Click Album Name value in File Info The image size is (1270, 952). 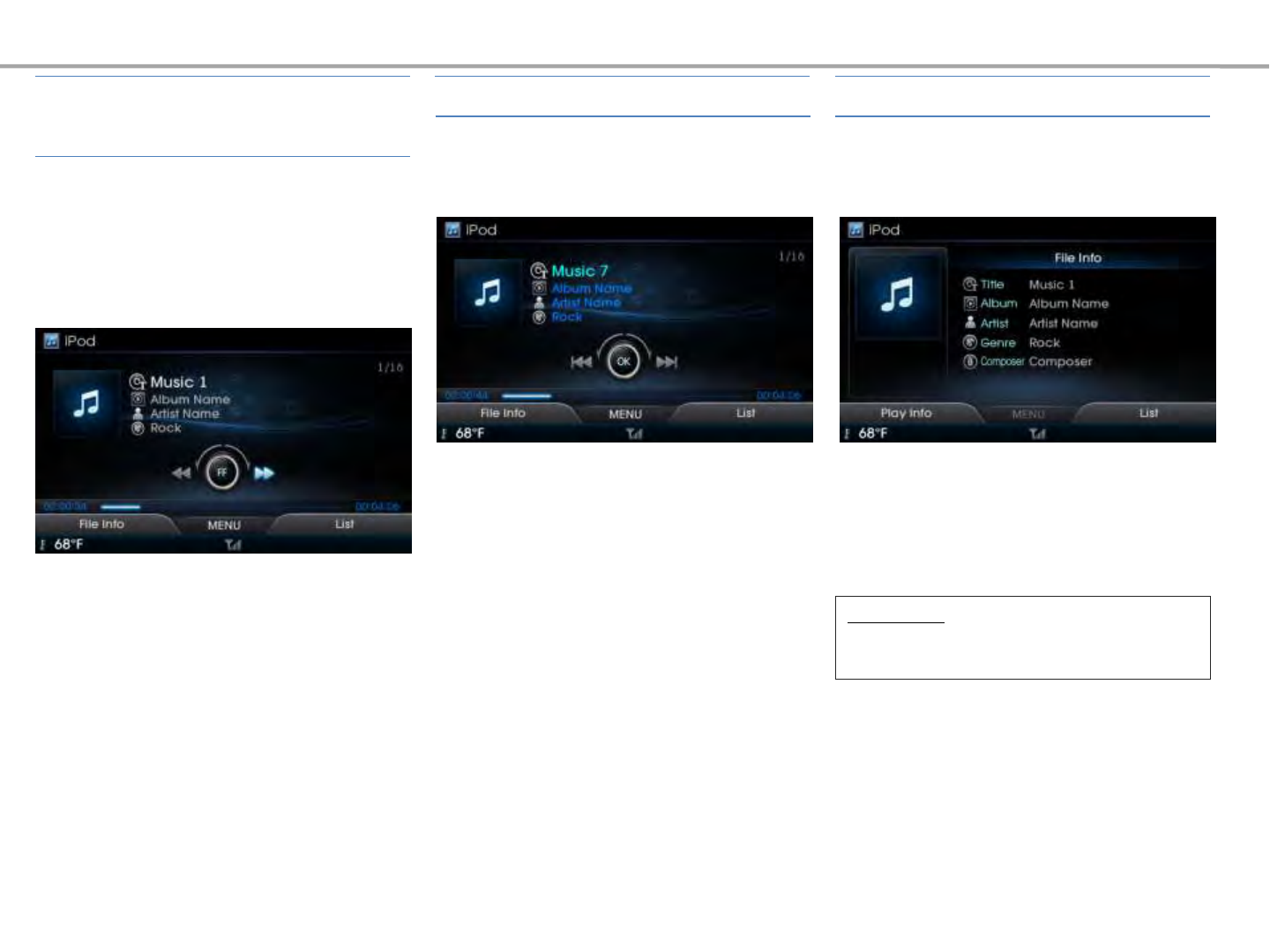tap(1069, 303)
